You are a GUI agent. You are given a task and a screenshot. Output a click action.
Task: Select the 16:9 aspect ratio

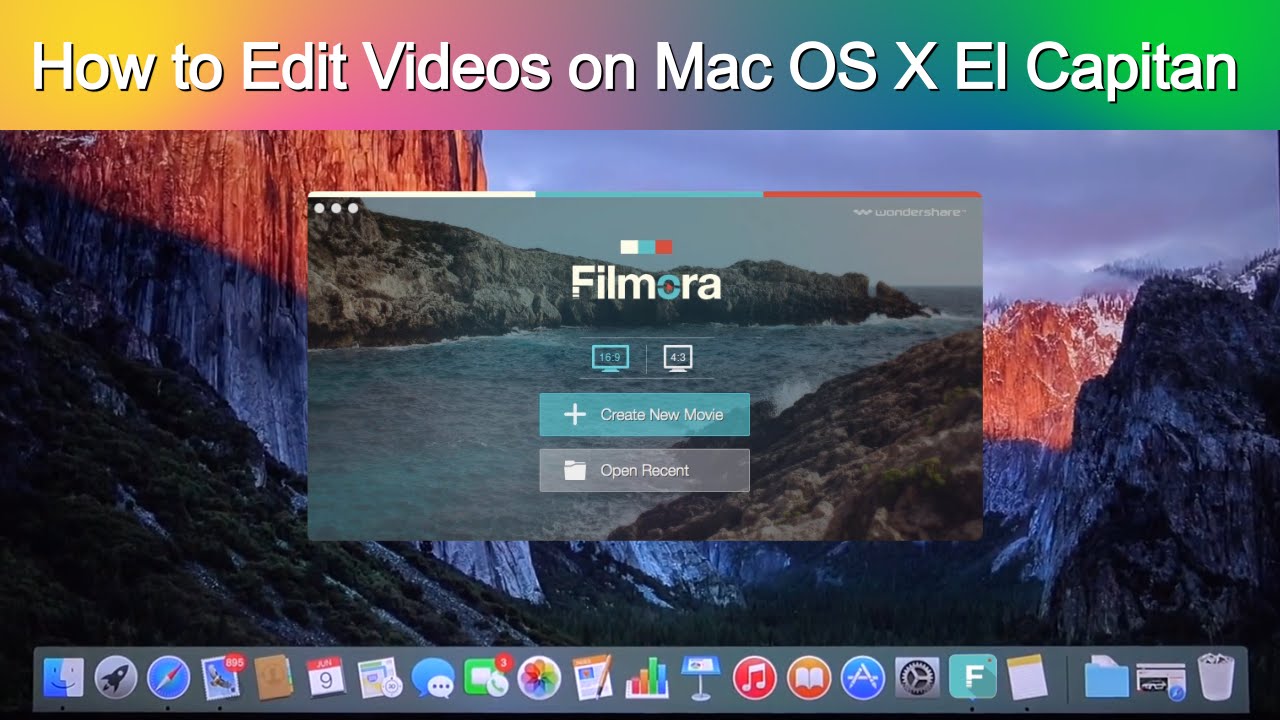[610, 357]
